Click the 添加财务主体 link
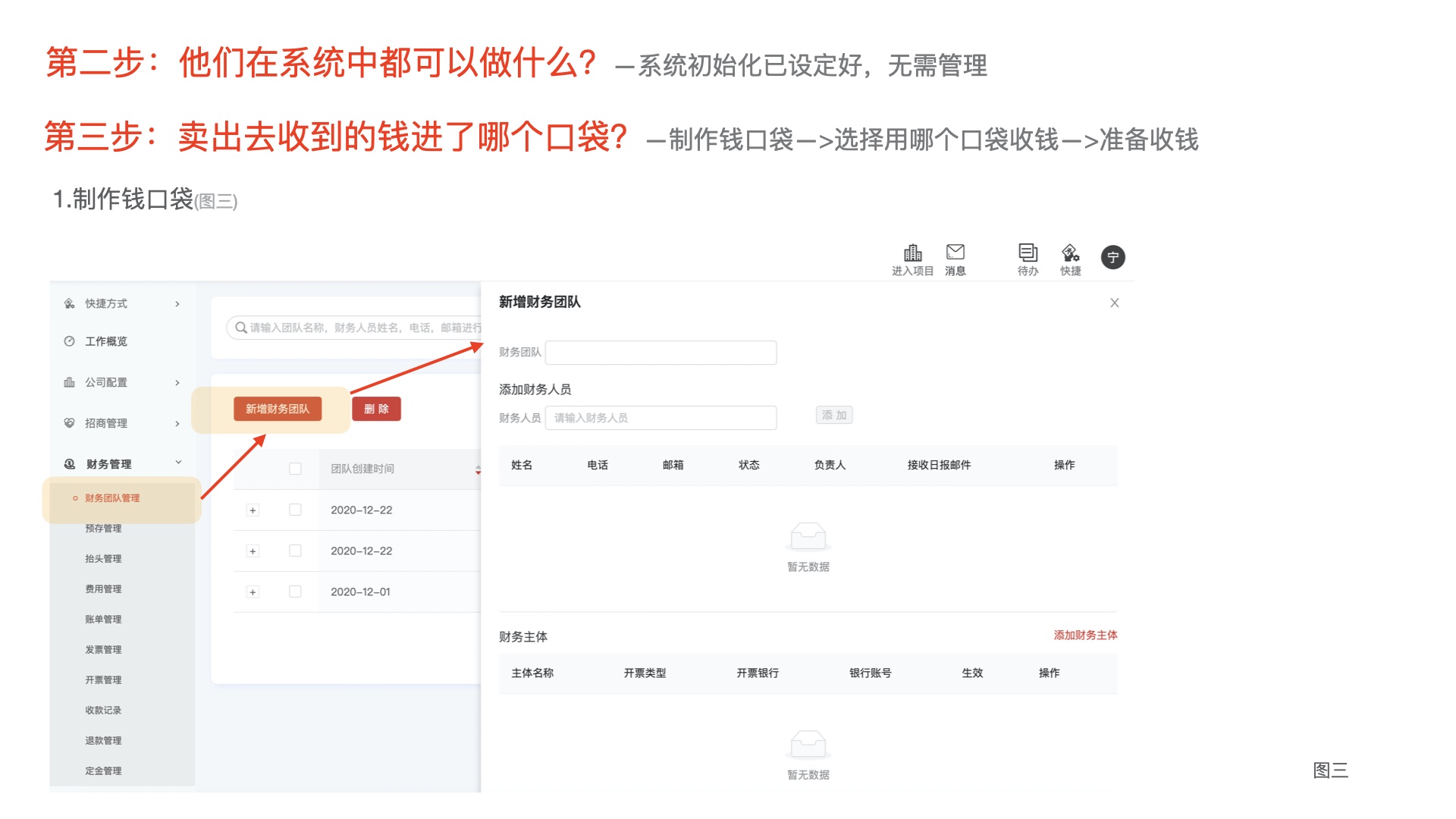Viewport: 1456px width, 819px height. coord(1084,635)
